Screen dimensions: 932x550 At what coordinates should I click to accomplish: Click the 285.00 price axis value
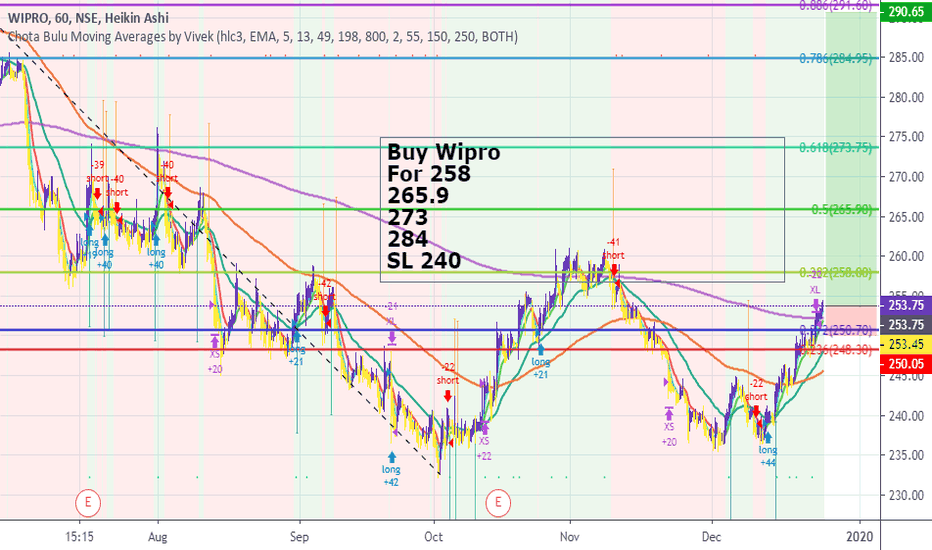906,58
